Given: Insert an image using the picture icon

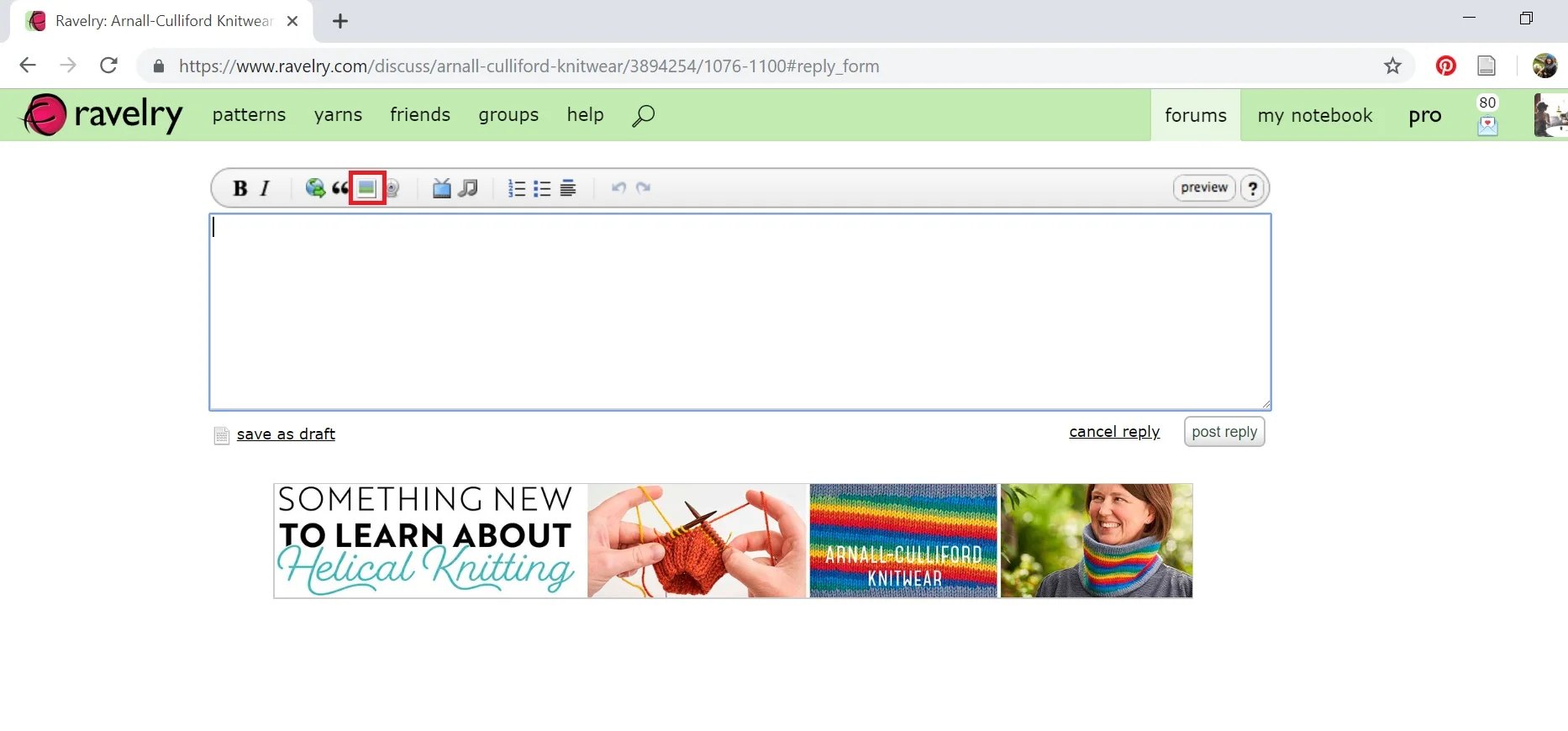Looking at the screenshot, I should (366, 188).
